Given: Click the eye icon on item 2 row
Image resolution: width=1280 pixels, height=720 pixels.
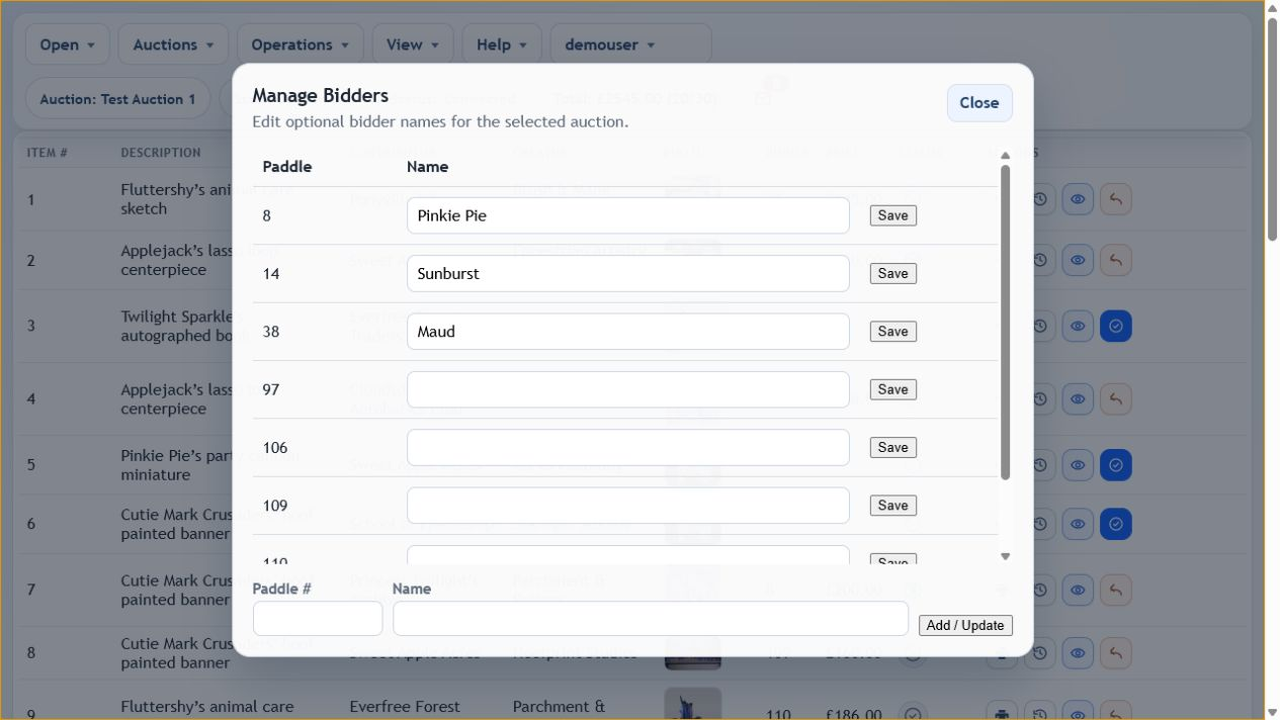Looking at the screenshot, I should (x=1078, y=260).
